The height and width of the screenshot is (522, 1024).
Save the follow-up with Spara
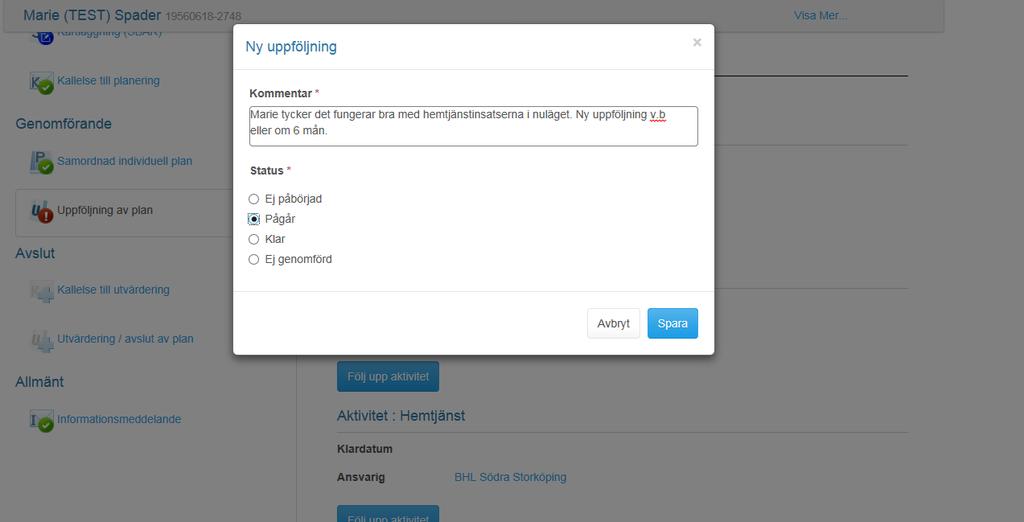point(673,323)
